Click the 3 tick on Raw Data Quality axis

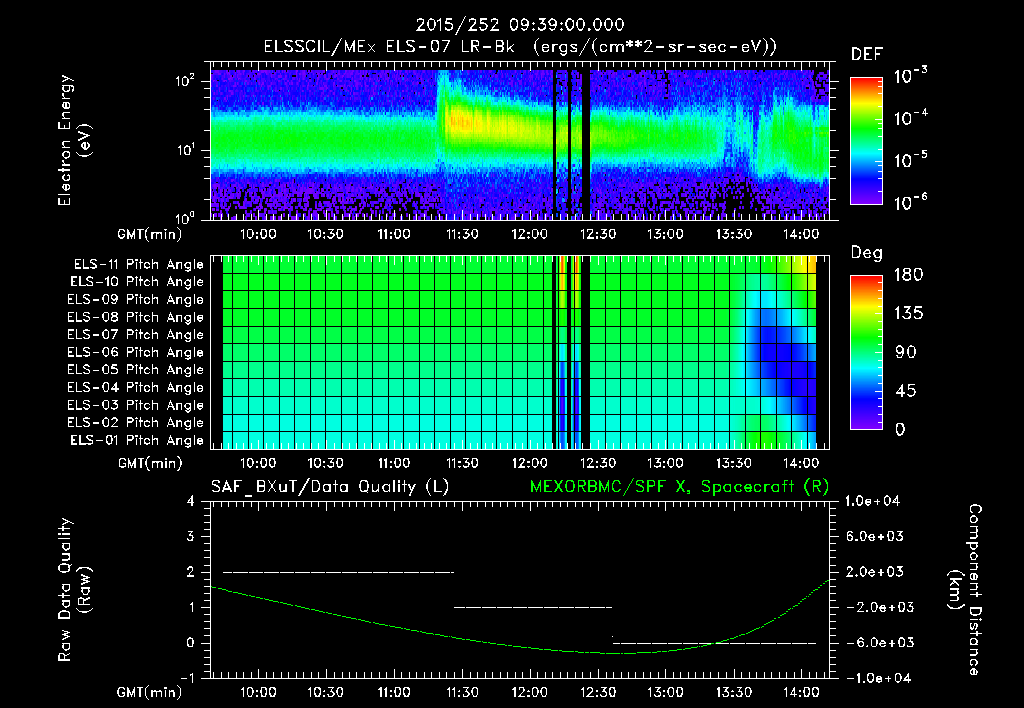(x=191, y=537)
